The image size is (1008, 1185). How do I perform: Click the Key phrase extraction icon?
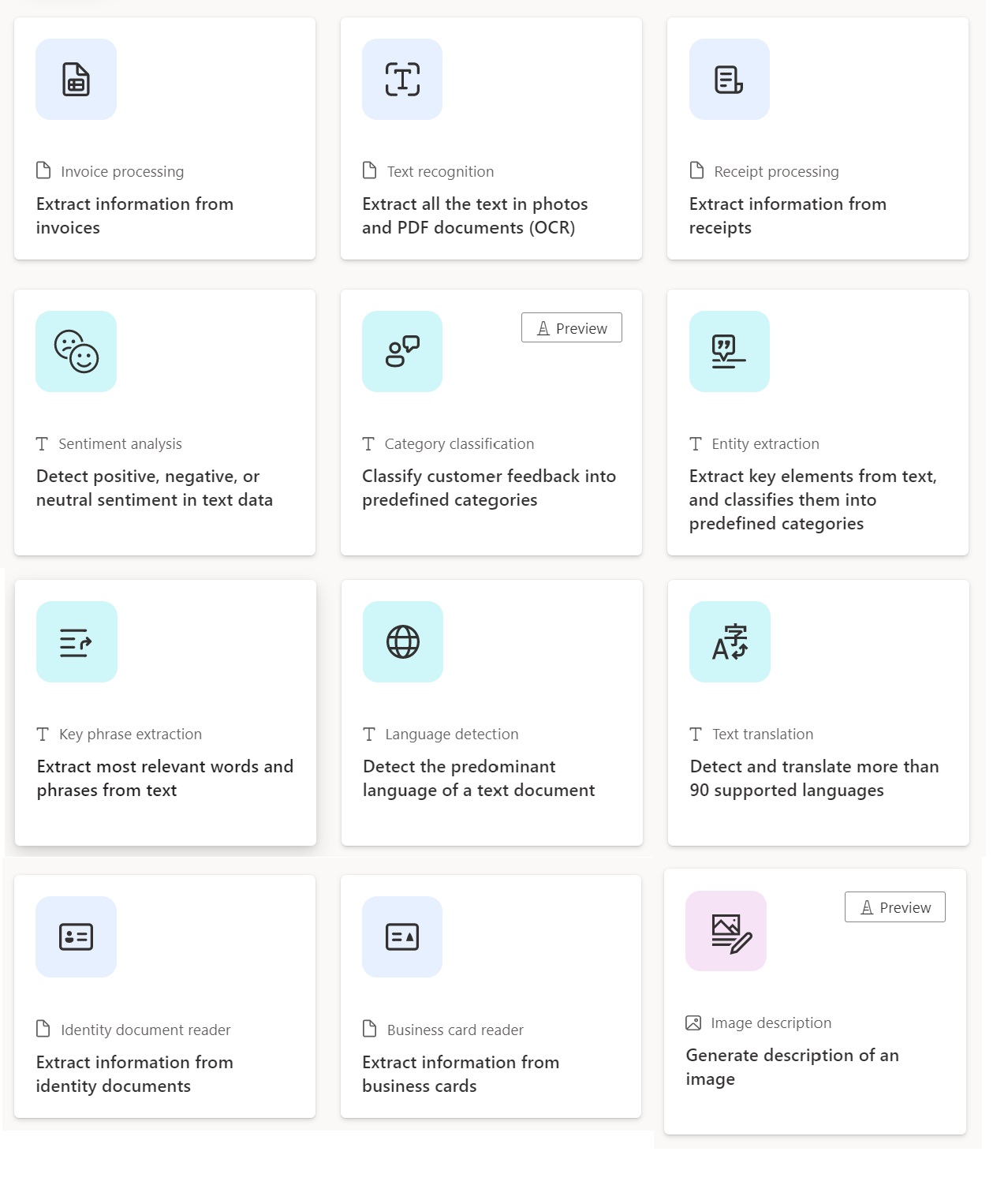coord(77,641)
